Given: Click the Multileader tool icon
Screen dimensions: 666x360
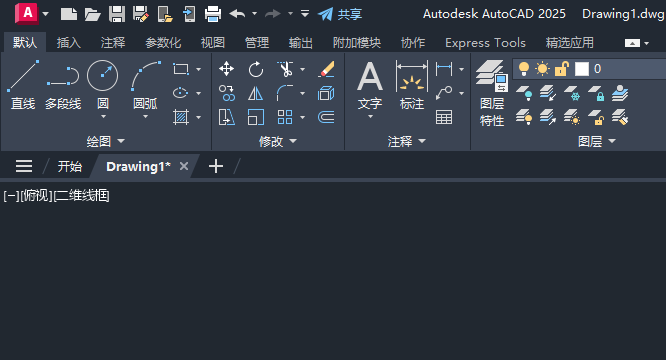Looking at the screenshot, I should click(x=444, y=93).
